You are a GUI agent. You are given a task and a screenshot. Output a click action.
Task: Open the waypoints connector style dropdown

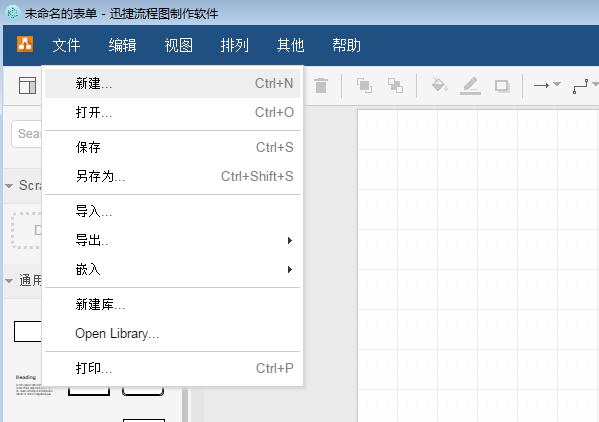point(585,86)
